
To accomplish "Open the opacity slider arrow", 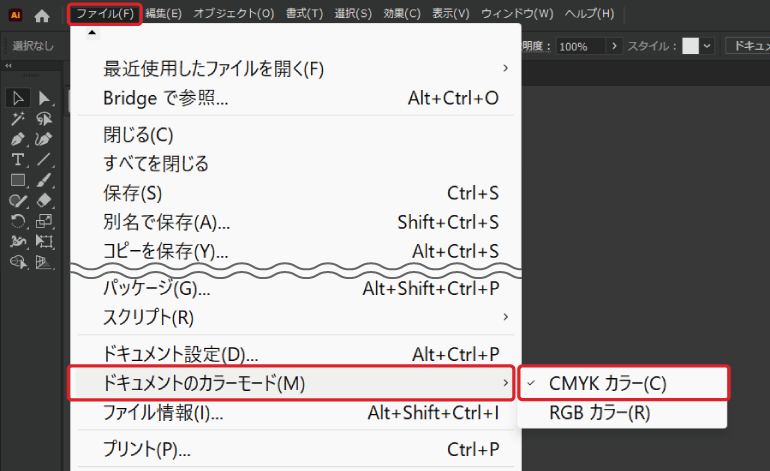I will [614, 46].
